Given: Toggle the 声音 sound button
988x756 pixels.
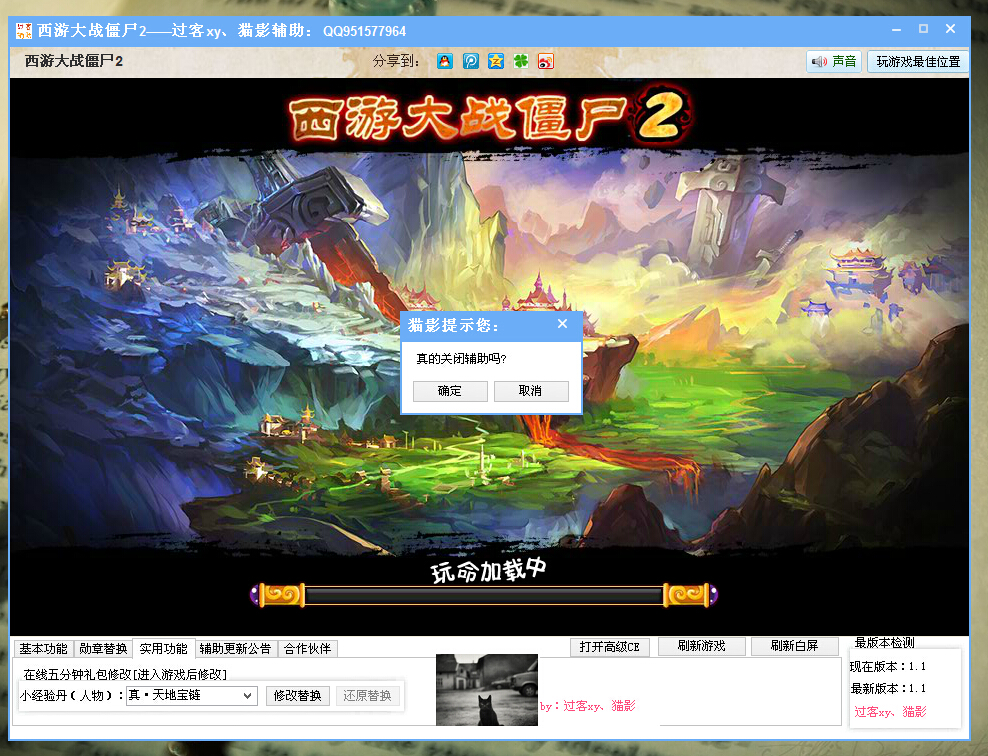Looking at the screenshot, I should [x=834, y=61].
